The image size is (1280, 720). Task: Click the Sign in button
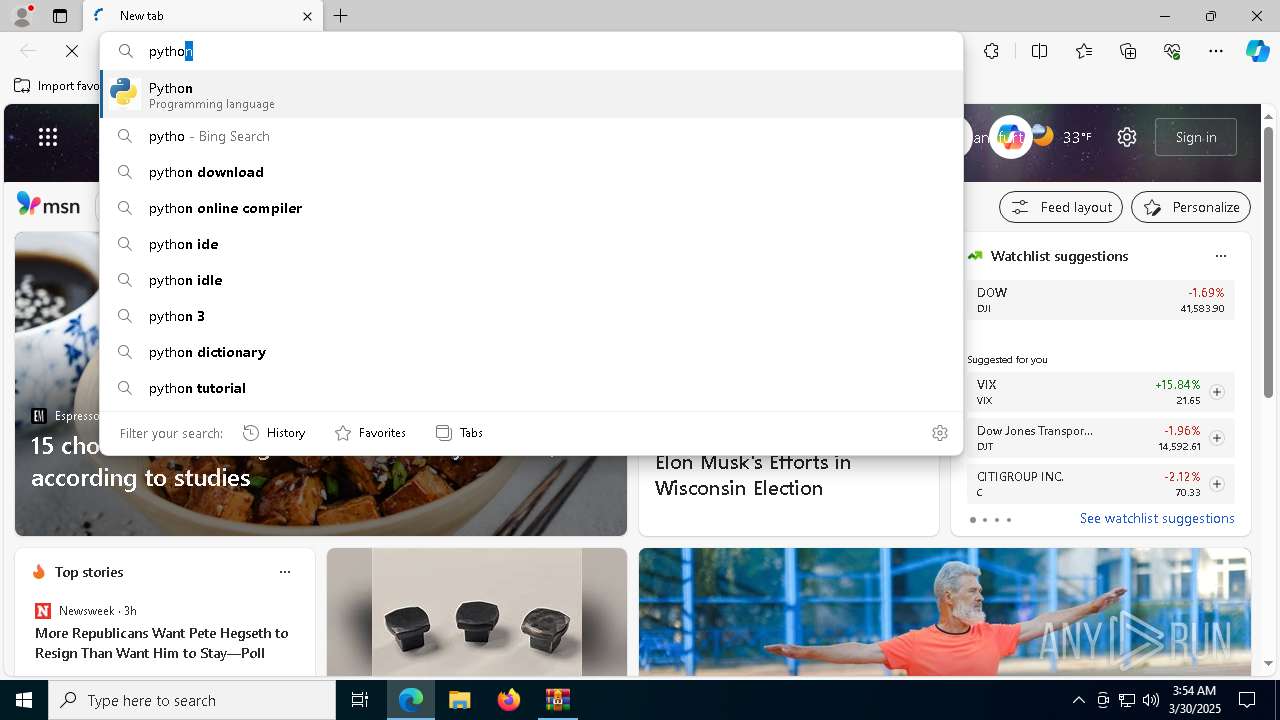[1196, 137]
